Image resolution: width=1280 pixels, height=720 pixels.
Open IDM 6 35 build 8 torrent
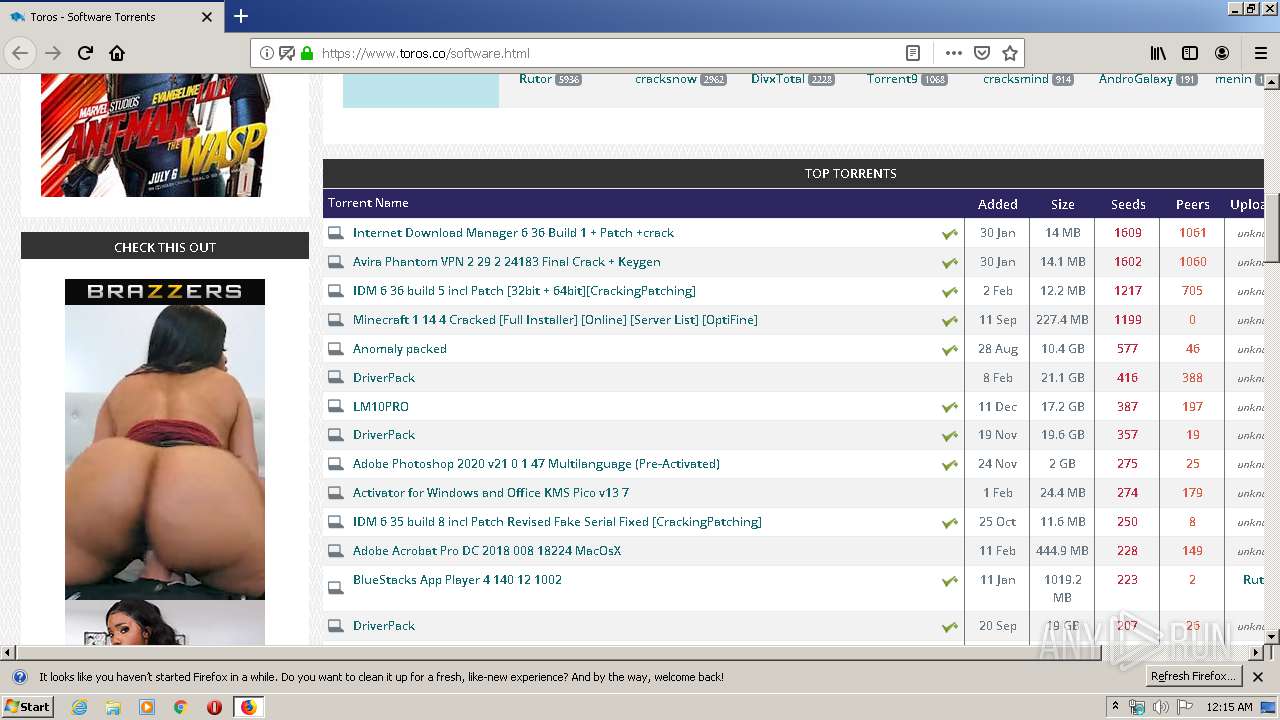[557, 522]
